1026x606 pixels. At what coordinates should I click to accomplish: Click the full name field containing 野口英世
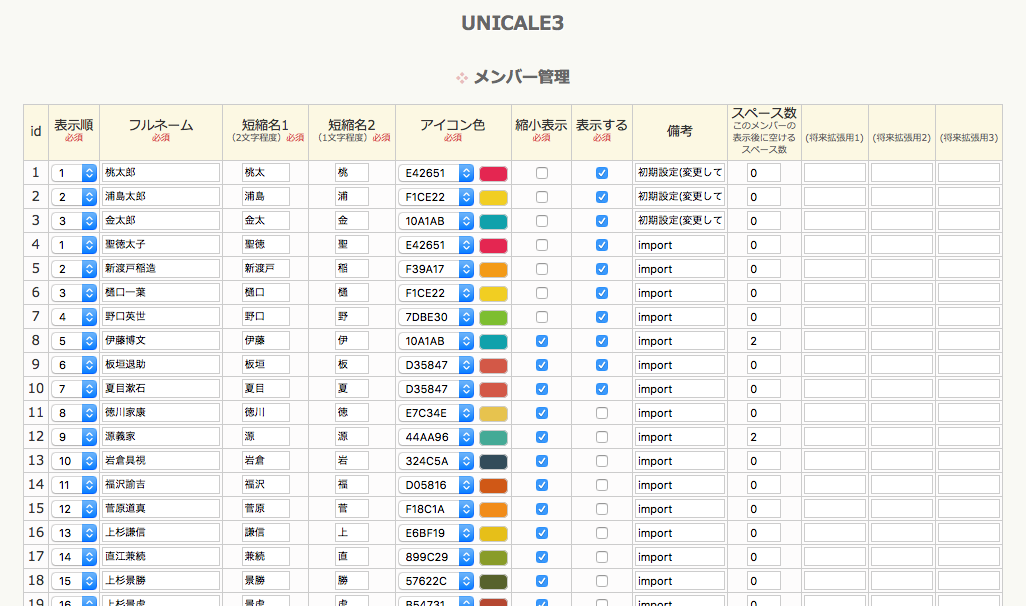[160, 317]
